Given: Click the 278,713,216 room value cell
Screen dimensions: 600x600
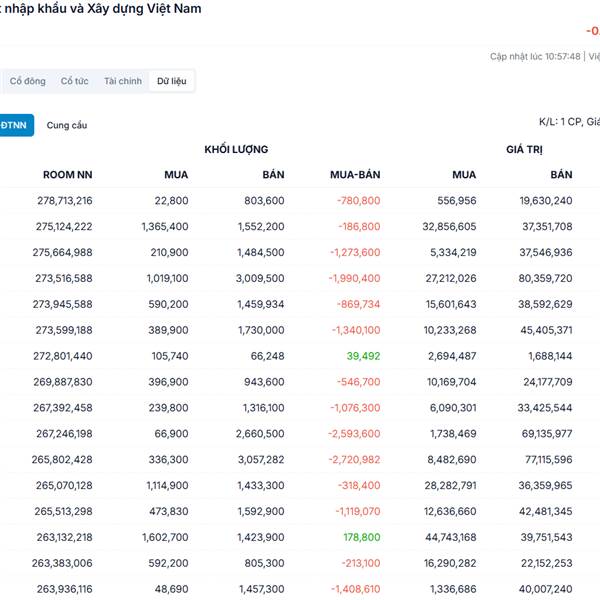Looking at the screenshot, I should click(x=62, y=201).
